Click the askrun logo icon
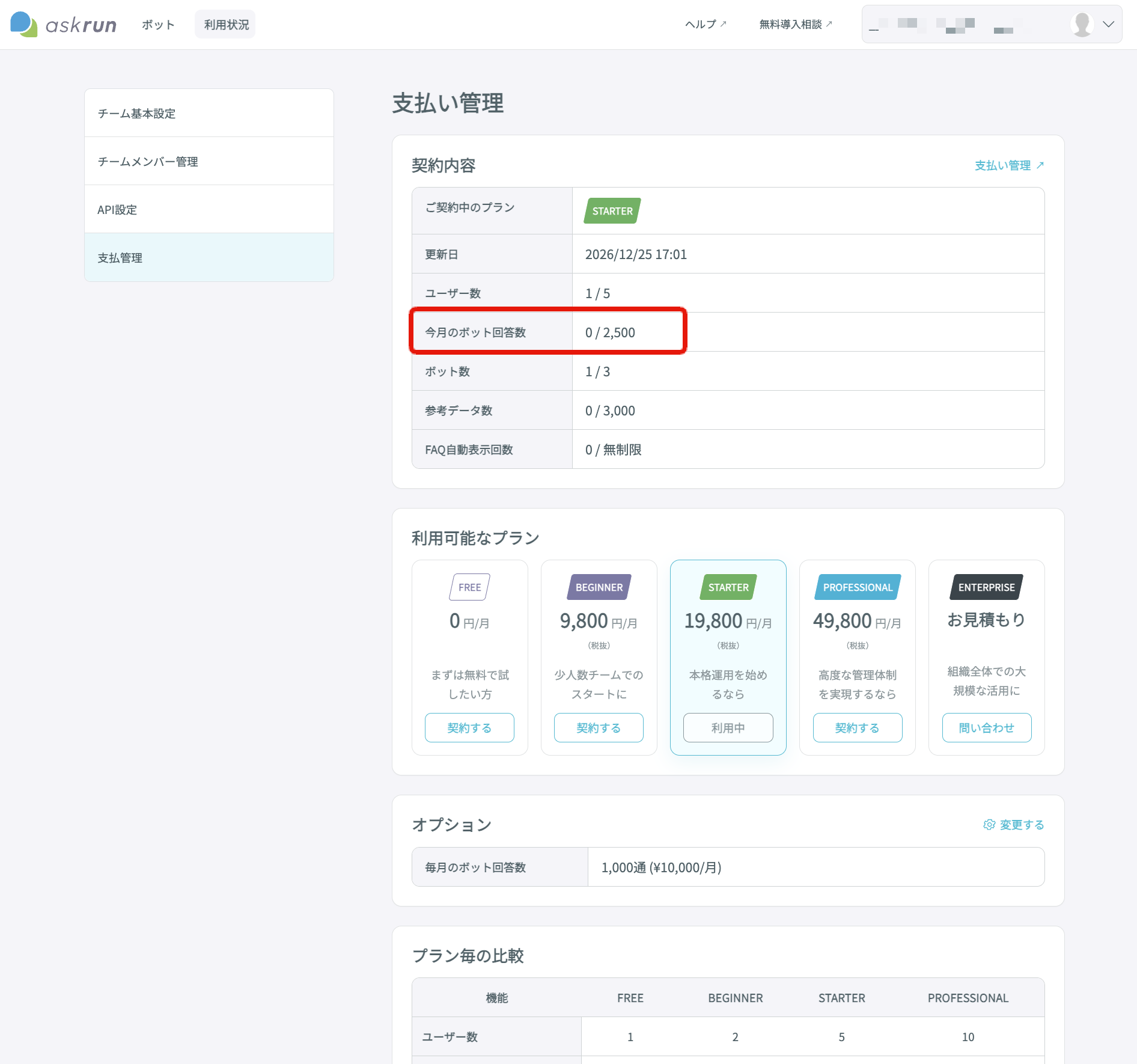 coord(23,24)
